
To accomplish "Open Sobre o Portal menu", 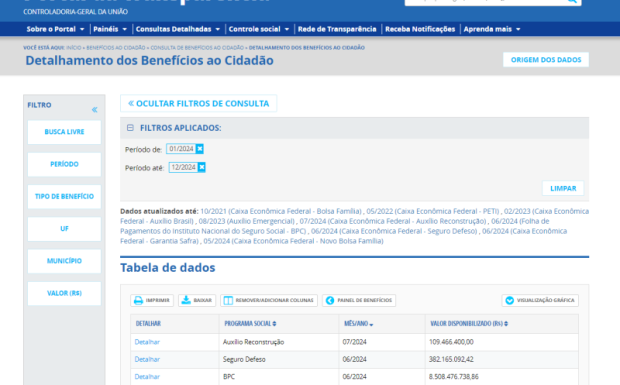I will [x=55, y=29].
